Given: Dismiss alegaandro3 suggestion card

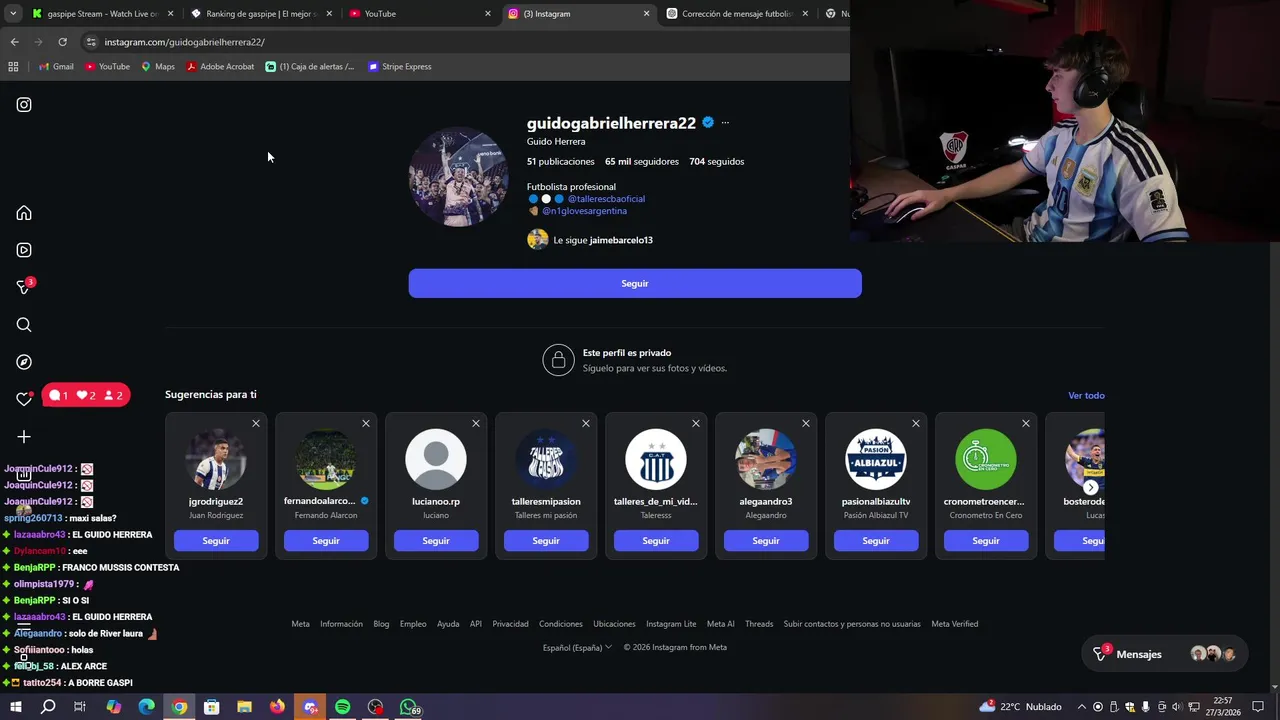Looking at the screenshot, I should (806, 424).
